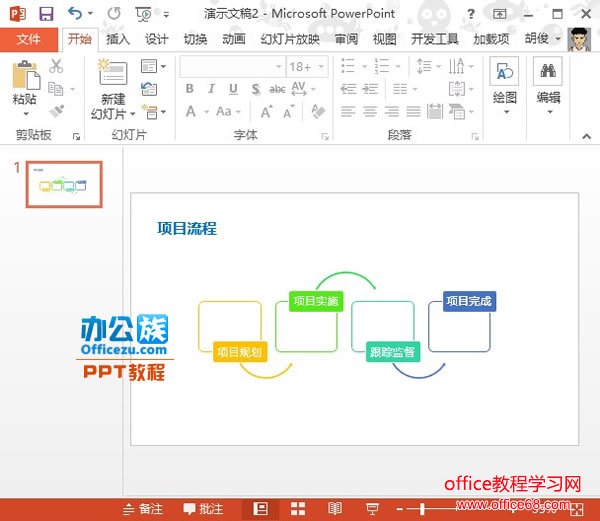Screen dimensions: 600x521
Task: Switch to Insert (插入) tab
Action: [x=117, y=39]
